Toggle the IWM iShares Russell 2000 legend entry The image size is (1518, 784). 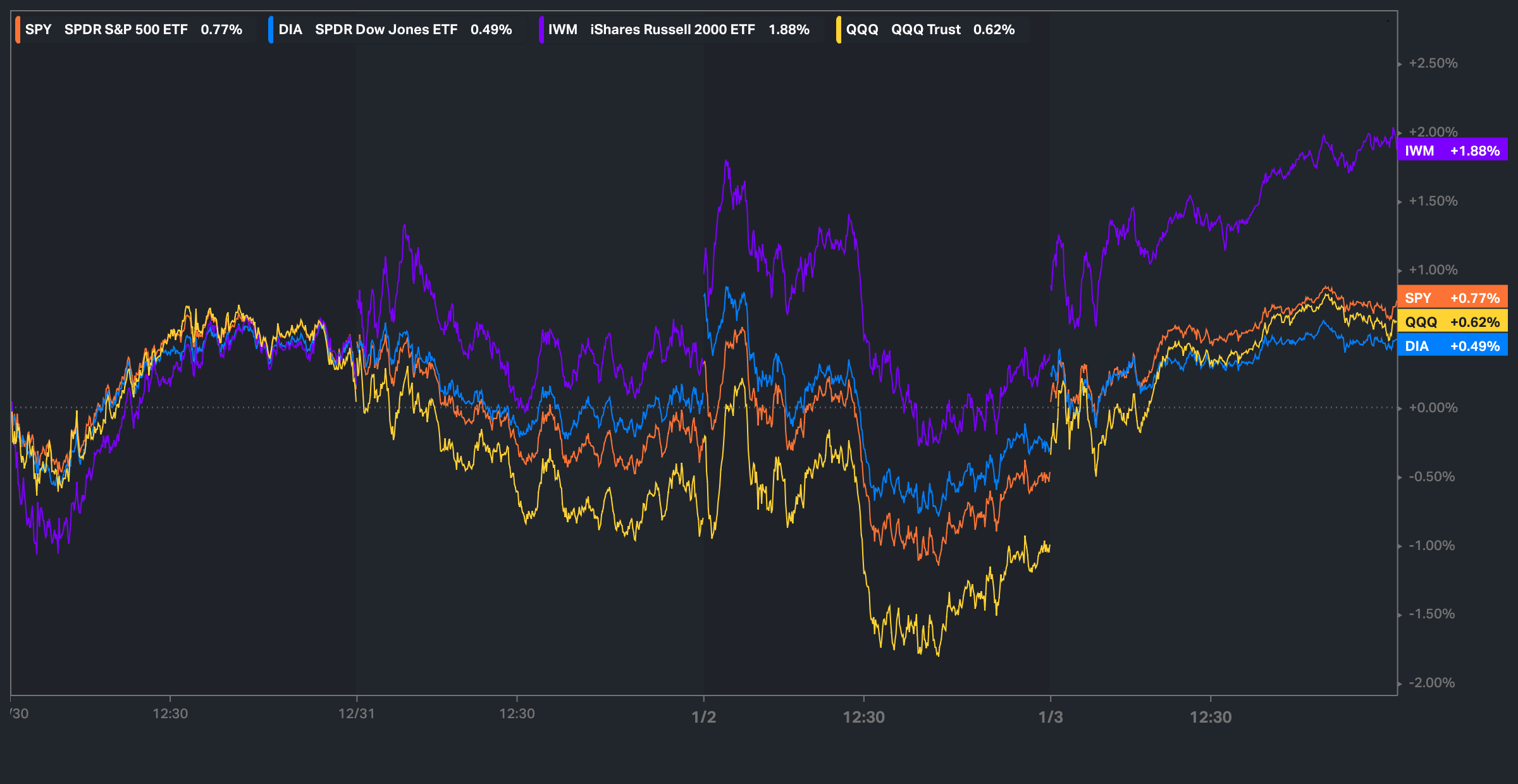tap(678, 30)
